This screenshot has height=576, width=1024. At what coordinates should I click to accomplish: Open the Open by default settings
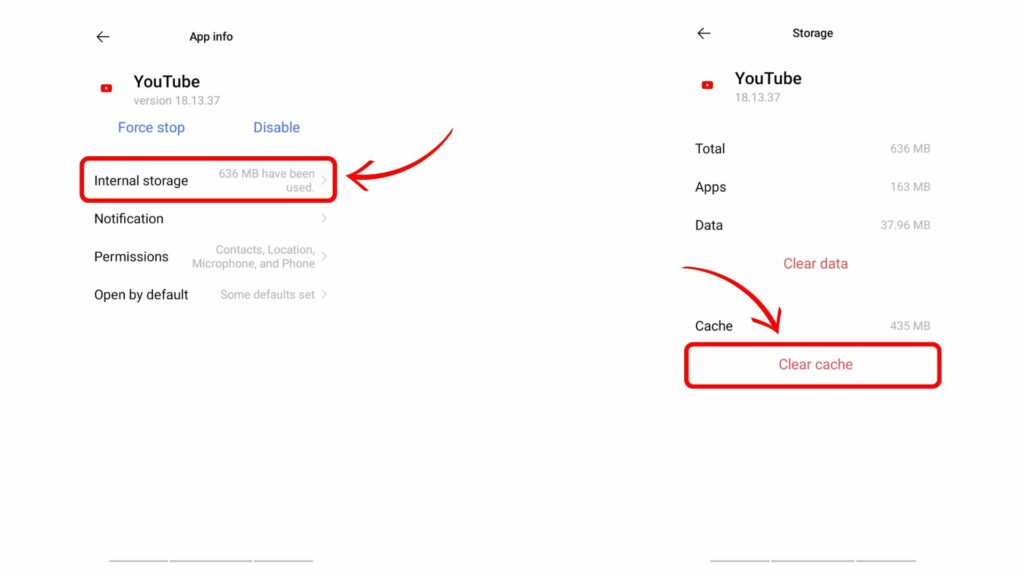141,294
